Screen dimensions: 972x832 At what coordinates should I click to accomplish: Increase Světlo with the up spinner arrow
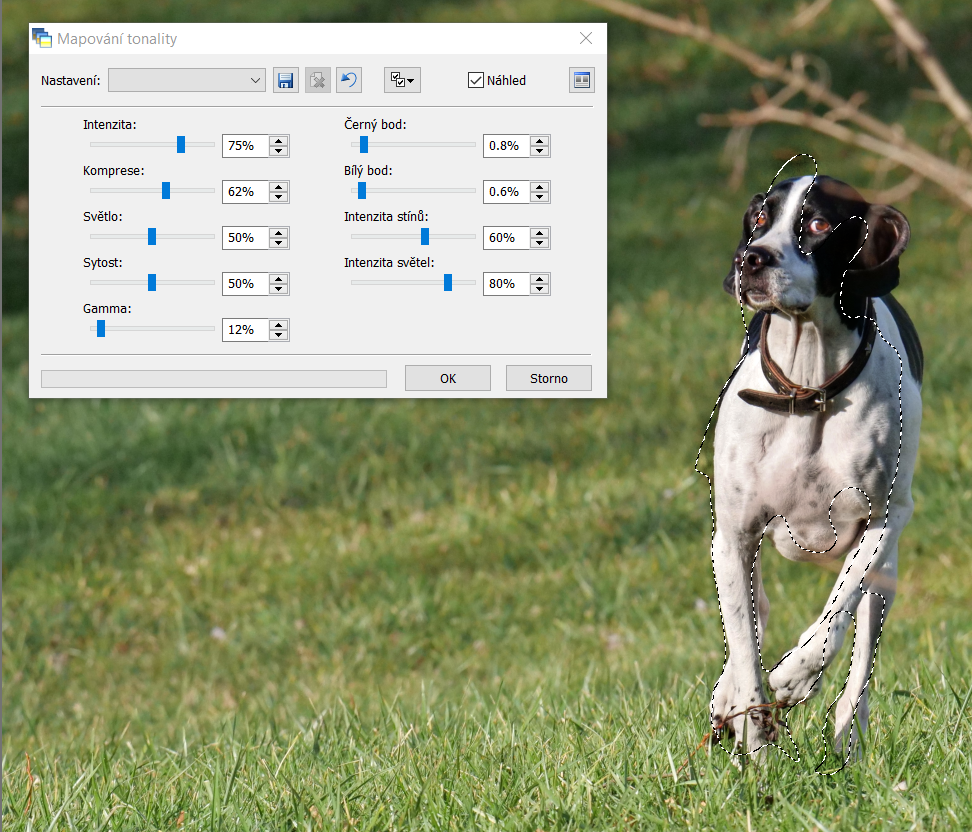click(x=279, y=232)
